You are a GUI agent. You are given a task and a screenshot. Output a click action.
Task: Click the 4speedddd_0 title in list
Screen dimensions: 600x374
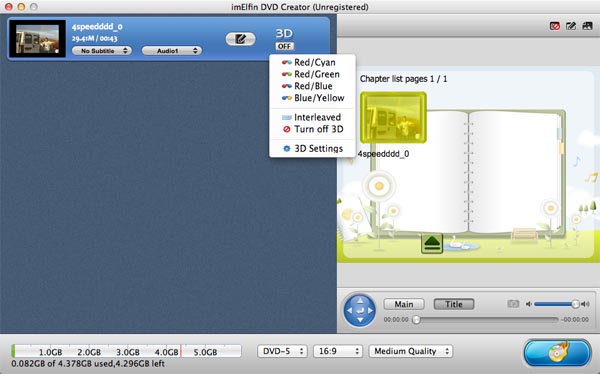[x=97, y=27]
